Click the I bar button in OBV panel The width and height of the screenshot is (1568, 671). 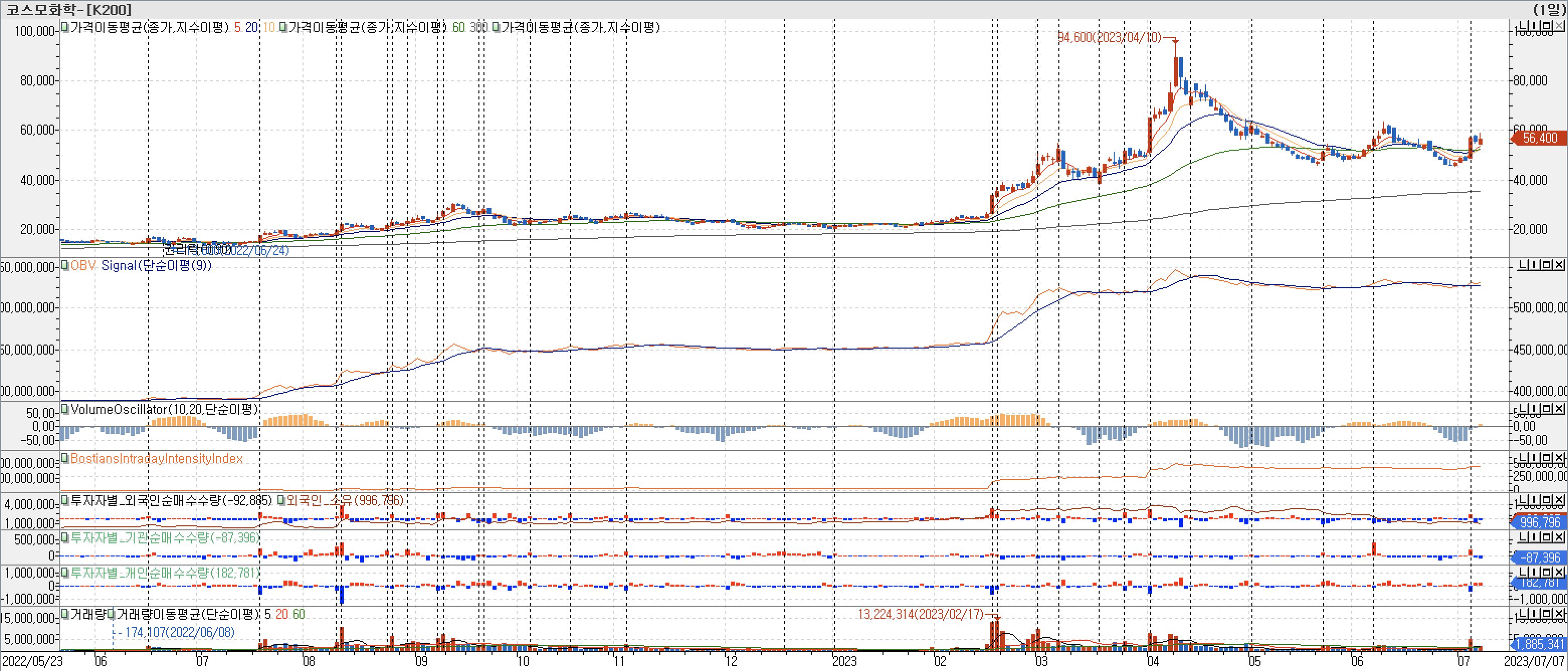1534,265
